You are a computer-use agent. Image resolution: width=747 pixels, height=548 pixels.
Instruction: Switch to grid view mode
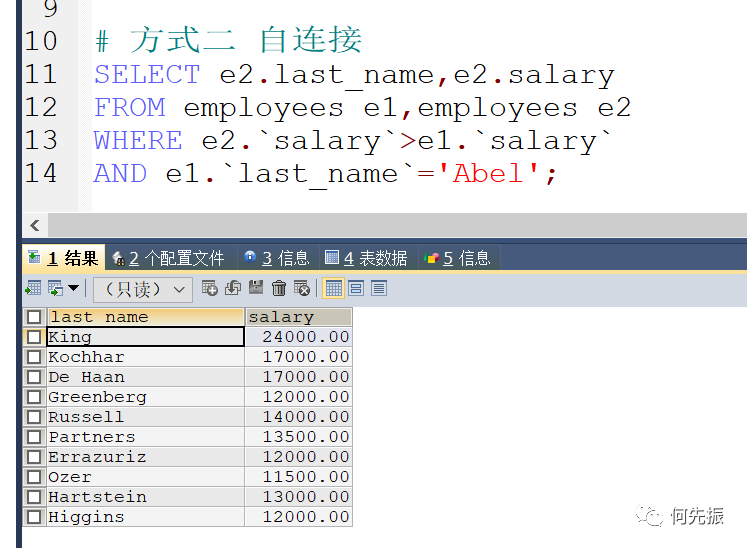coord(333,288)
